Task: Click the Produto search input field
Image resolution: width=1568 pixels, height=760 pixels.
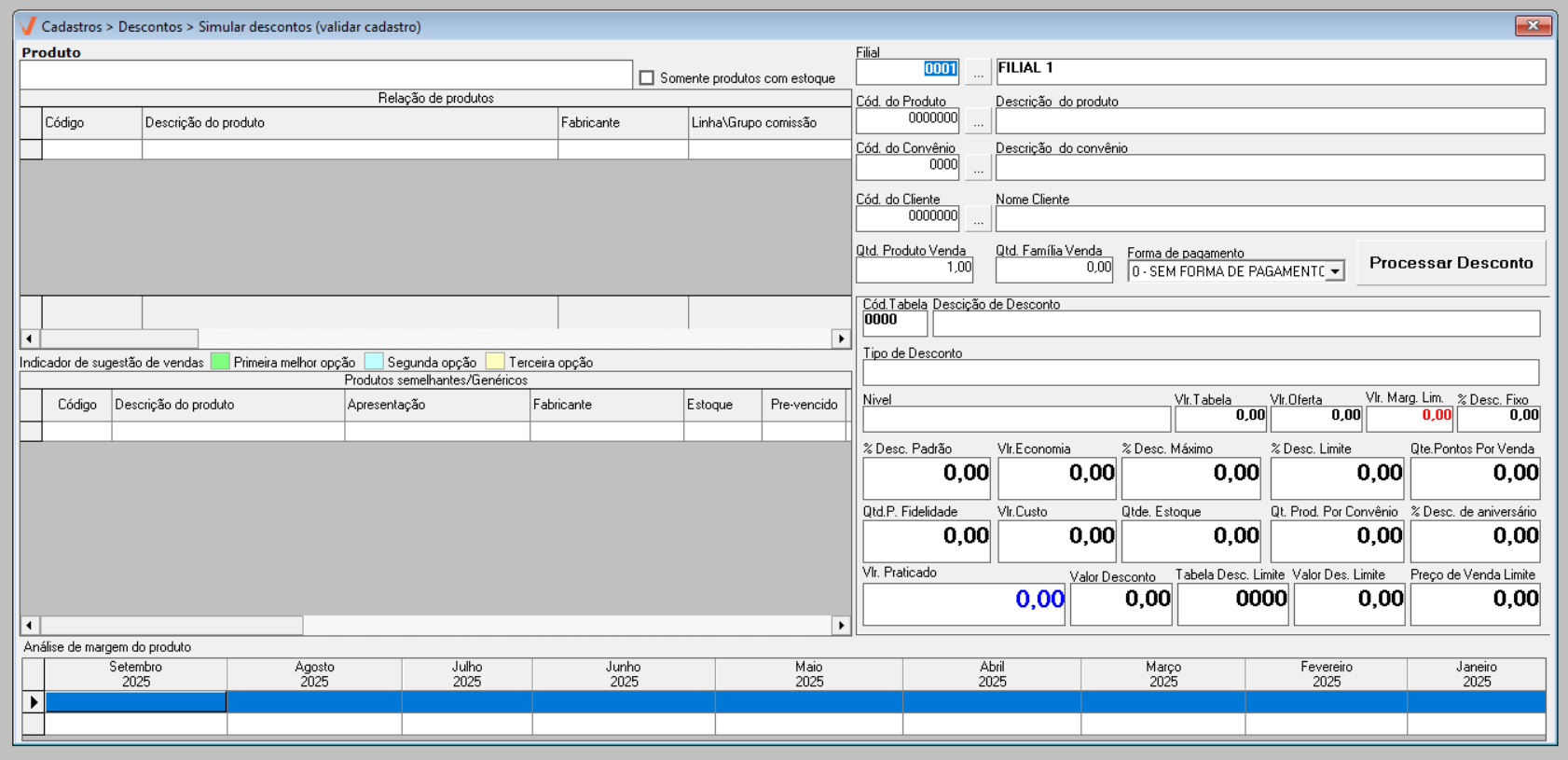Action: point(325,76)
